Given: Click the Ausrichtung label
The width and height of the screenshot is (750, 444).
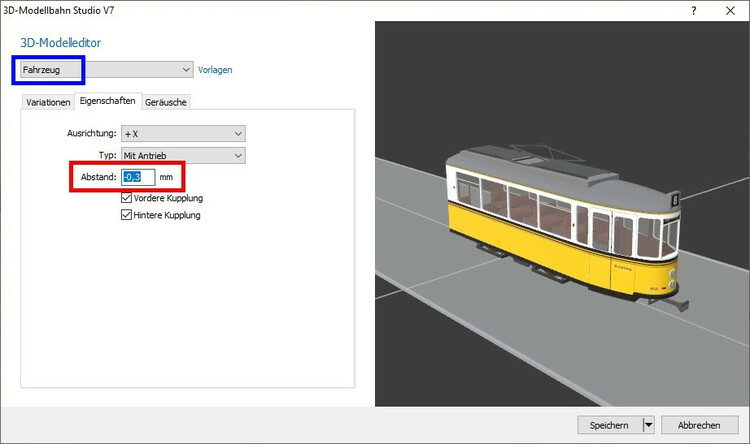Looking at the screenshot, I should click(x=91, y=133).
